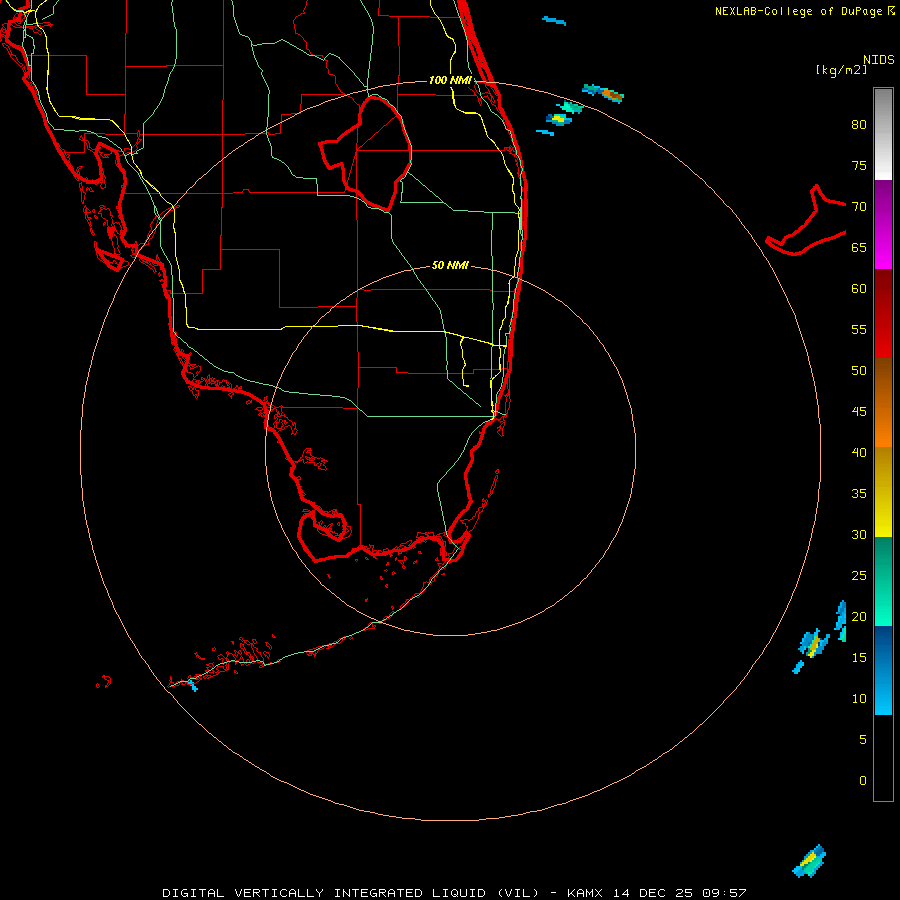Click the 5 value on color scale
This screenshot has width=900, height=900.
tap(863, 740)
